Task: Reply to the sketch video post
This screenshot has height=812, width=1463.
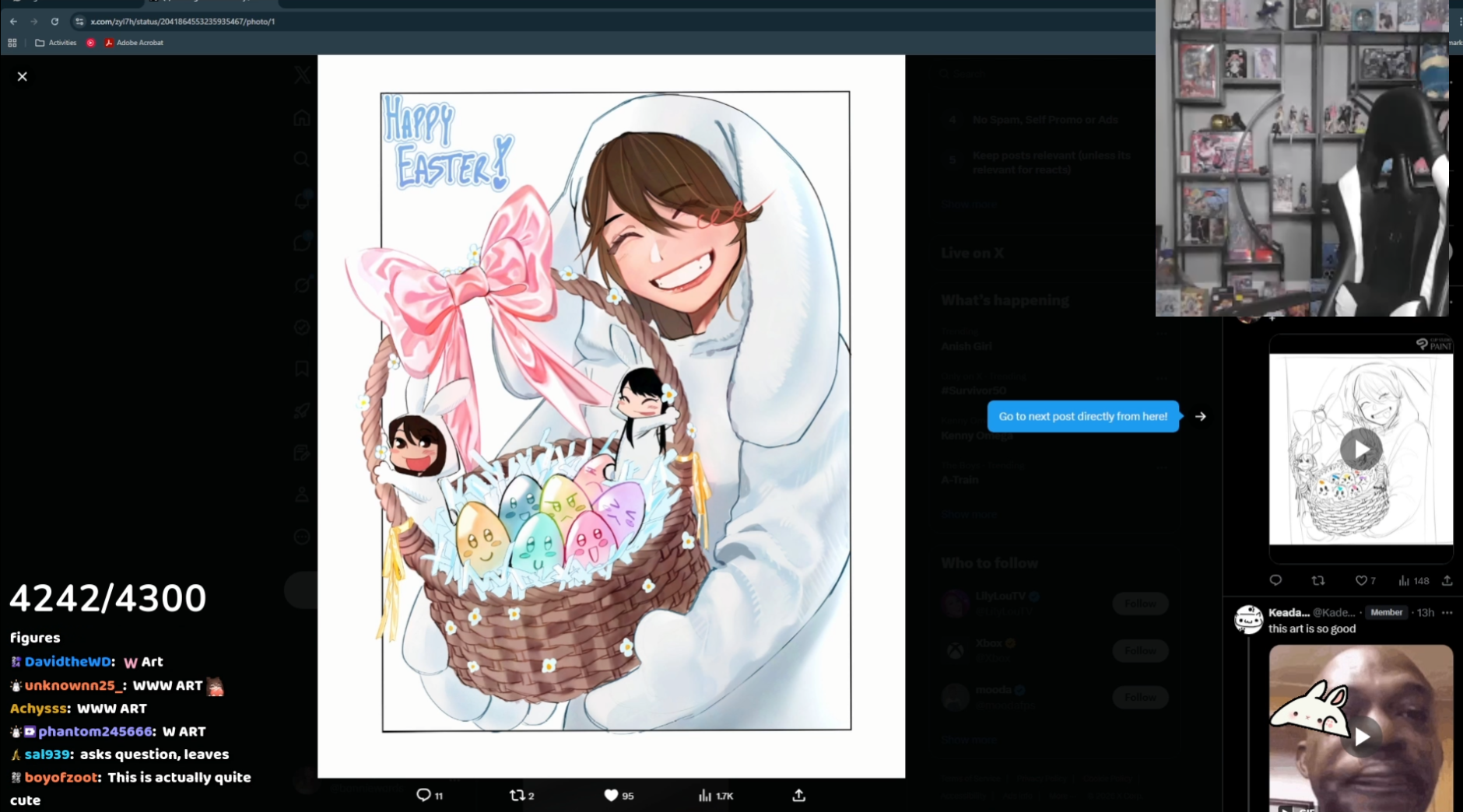Action: (x=1275, y=580)
